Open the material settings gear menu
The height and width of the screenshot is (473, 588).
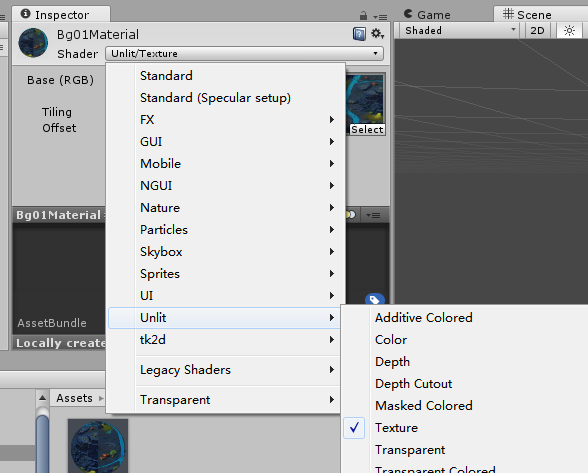point(377,34)
